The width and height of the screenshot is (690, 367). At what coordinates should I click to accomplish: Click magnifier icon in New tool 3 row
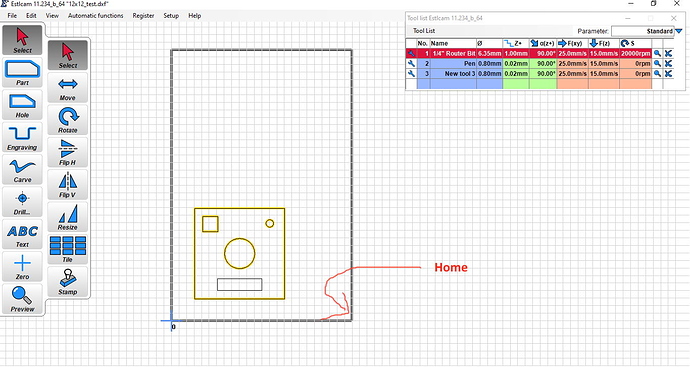657,73
